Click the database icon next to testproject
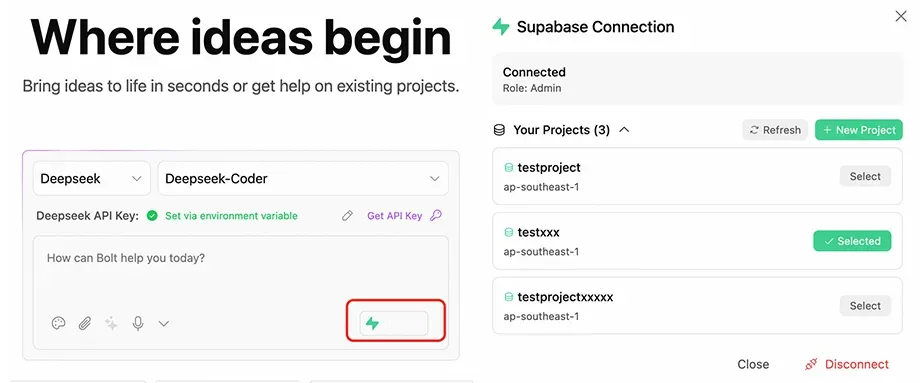The image size is (924, 383). click(509, 168)
